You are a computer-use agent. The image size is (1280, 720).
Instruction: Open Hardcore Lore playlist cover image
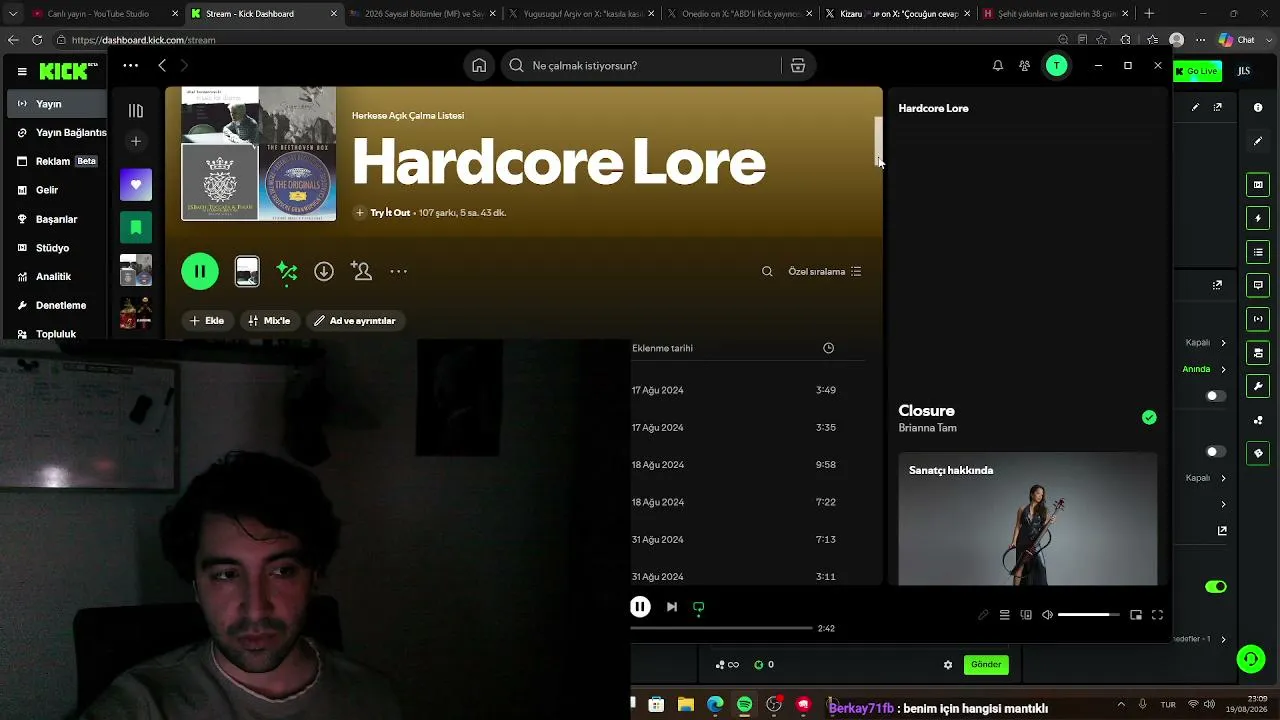(258, 153)
